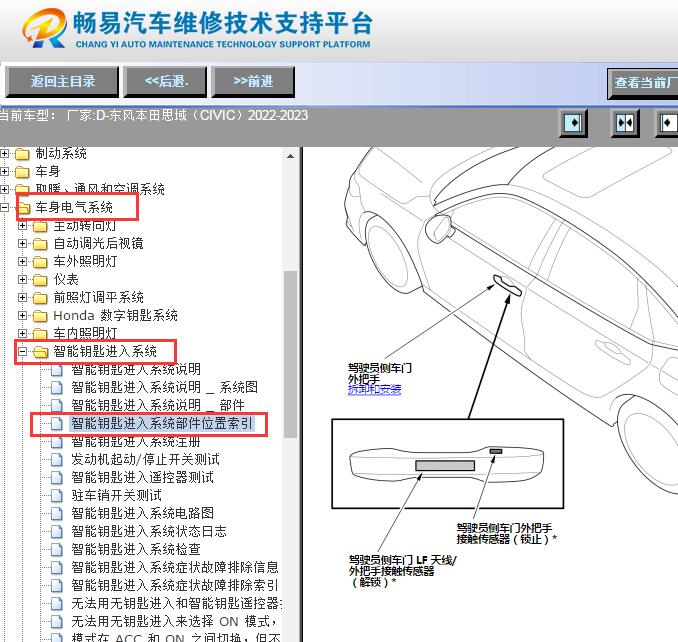The height and width of the screenshot is (642, 678).
Task: Open 无法用无钥匙进入来选择 ON 模式 entry
Action: pyautogui.click(x=175, y=621)
